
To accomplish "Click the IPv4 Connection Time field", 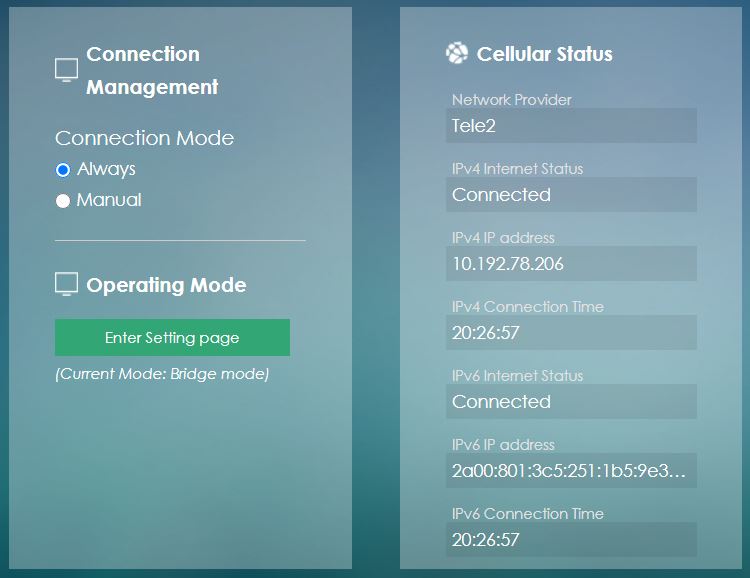I will (x=571, y=333).
